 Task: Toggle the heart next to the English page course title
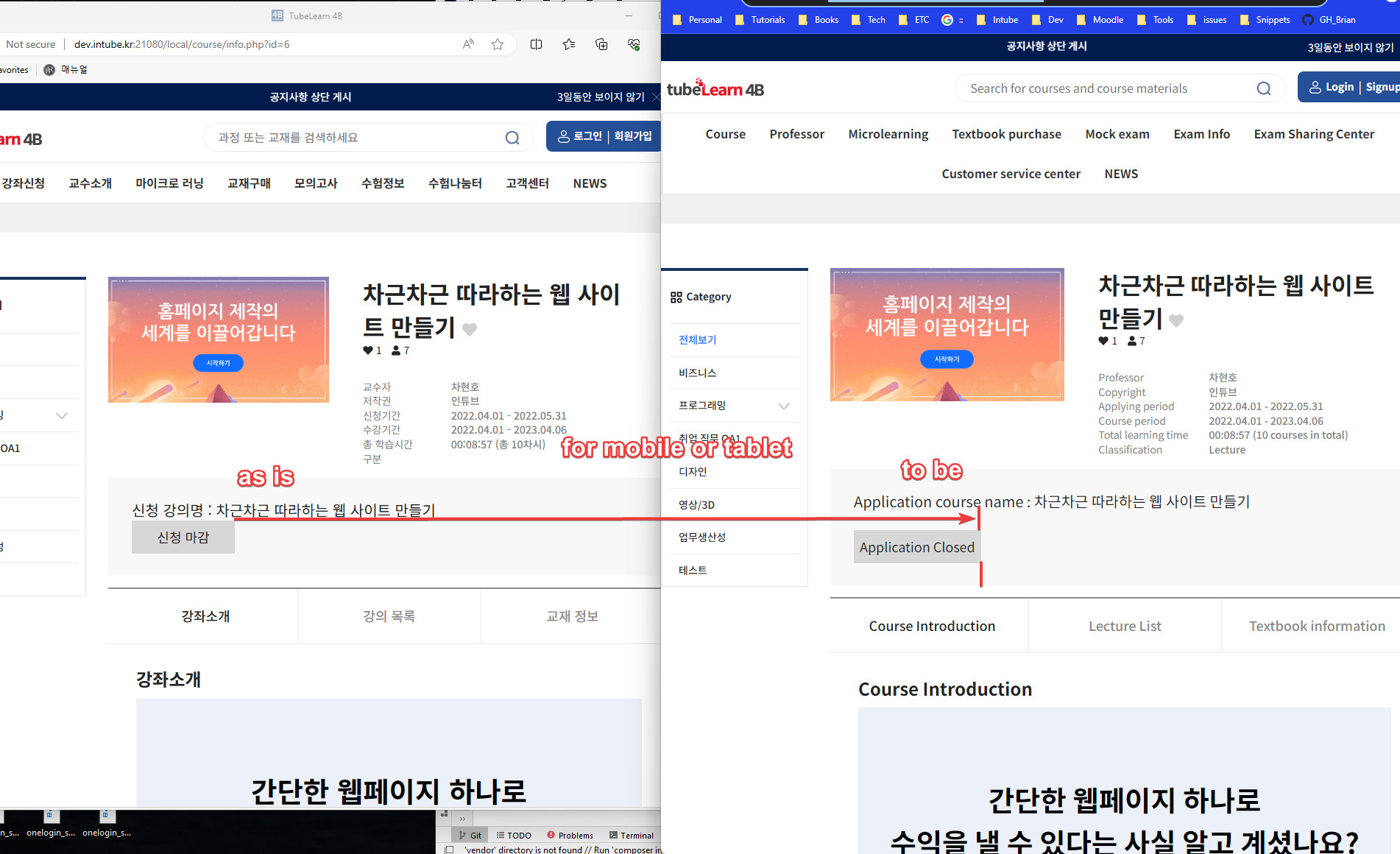coord(1176,320)
